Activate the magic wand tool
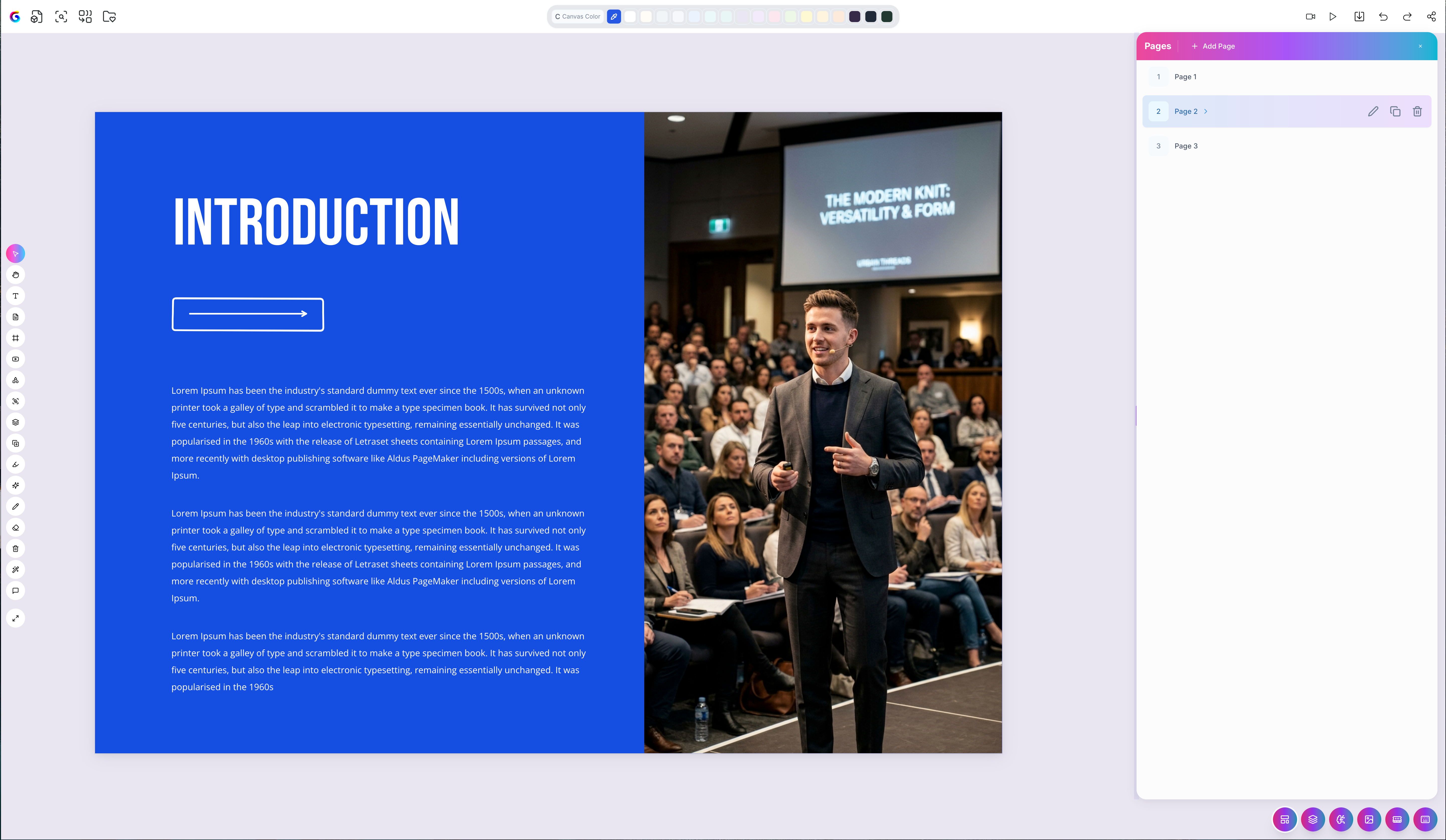This screenshot has height=840, width=1446. click(16, 570)
